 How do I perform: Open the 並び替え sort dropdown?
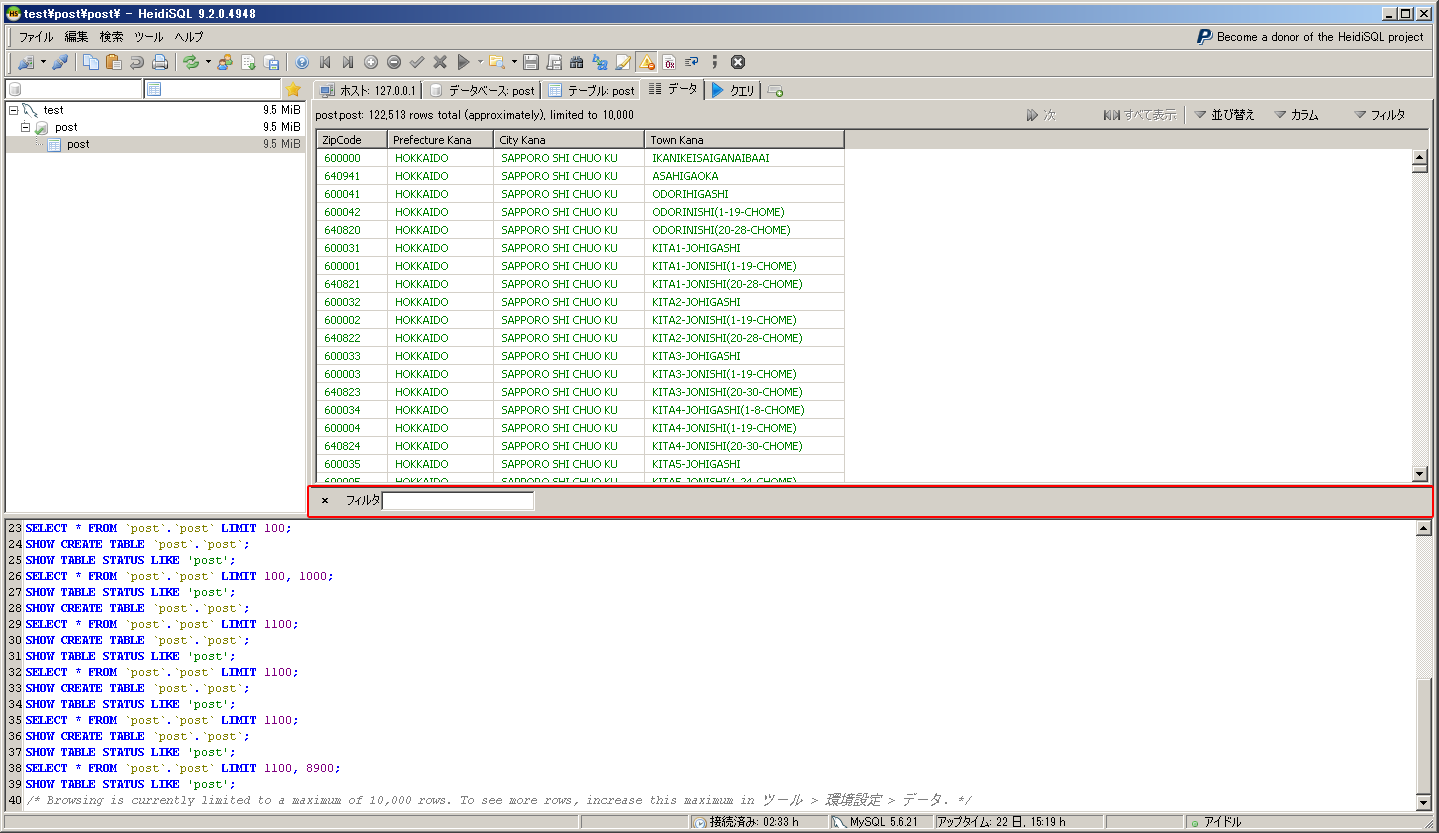1224,115
